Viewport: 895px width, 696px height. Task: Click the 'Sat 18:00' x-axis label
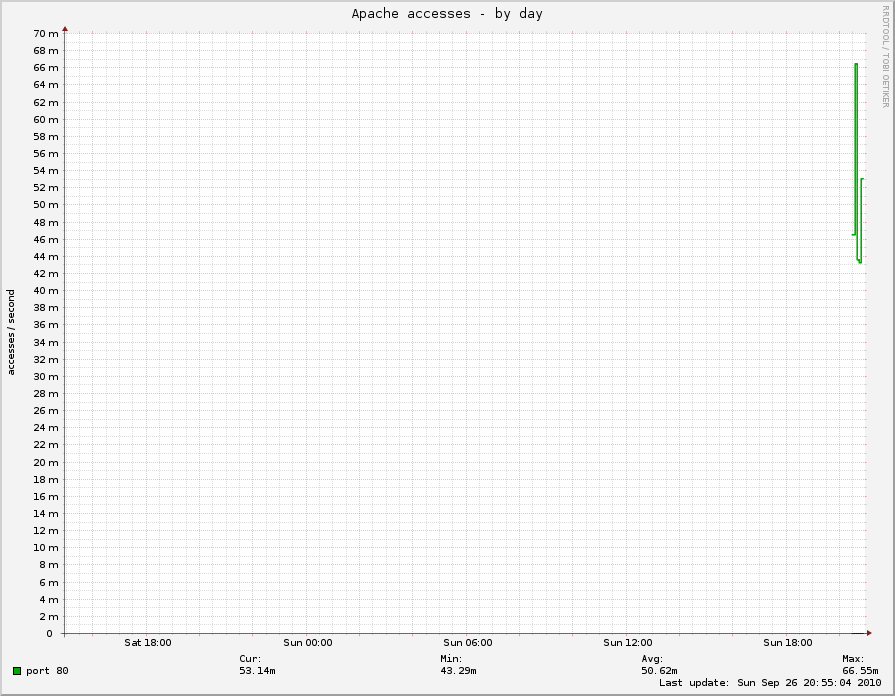148,642
